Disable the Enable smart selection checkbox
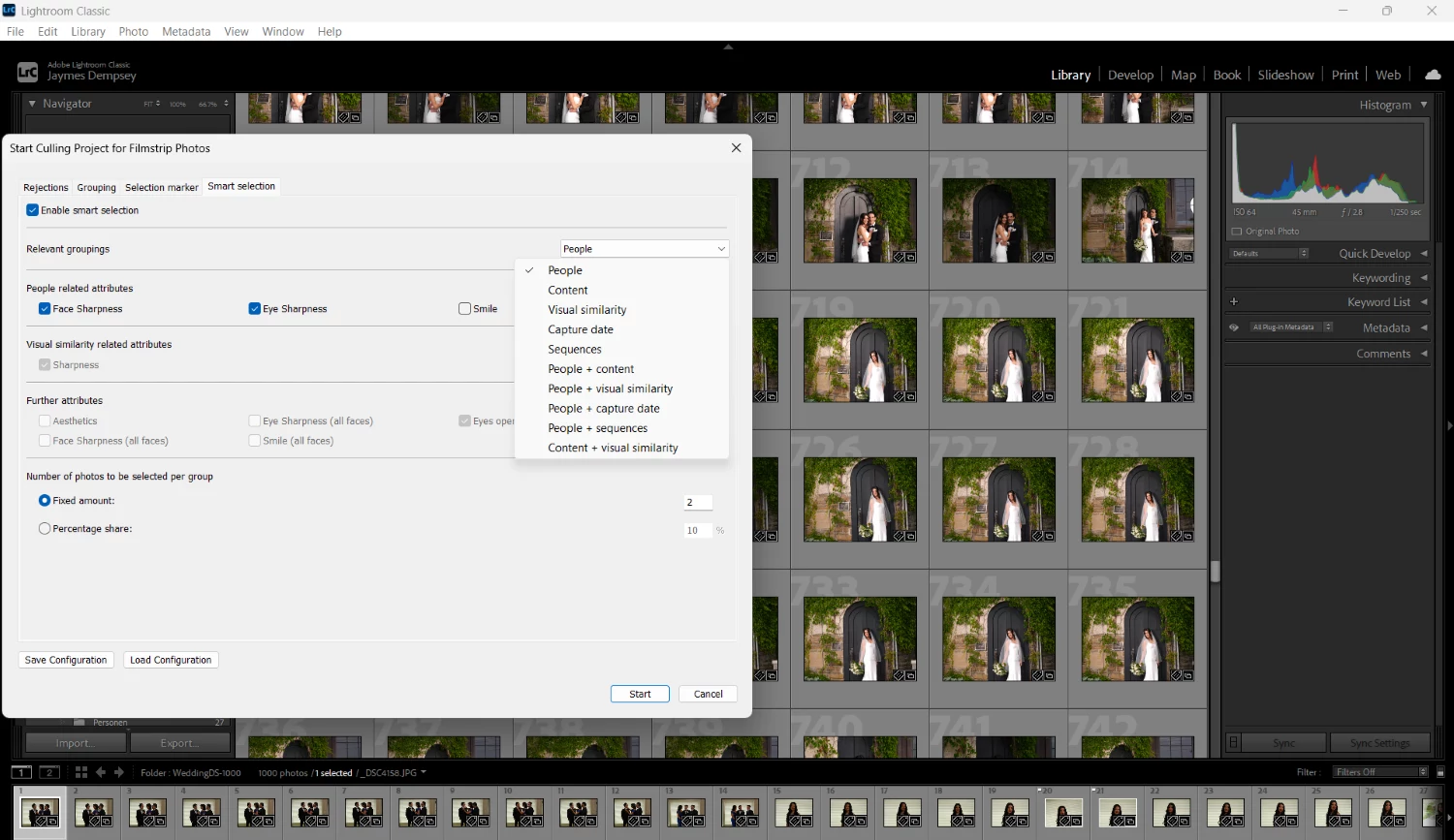Screen dimensions: 1454x840 click(x=31, y=209)
